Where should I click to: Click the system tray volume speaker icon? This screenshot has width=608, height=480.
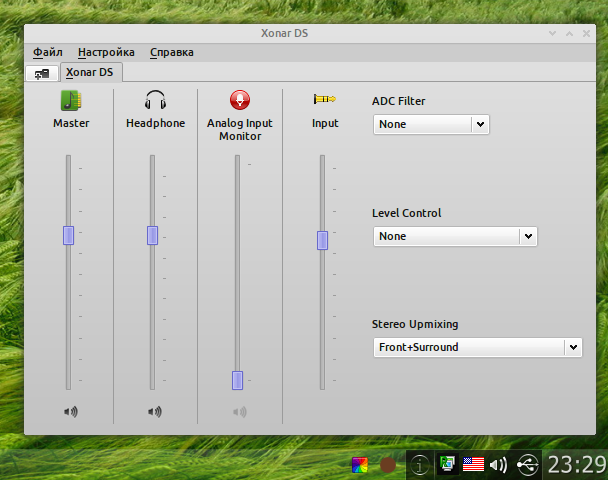[498, 464]
